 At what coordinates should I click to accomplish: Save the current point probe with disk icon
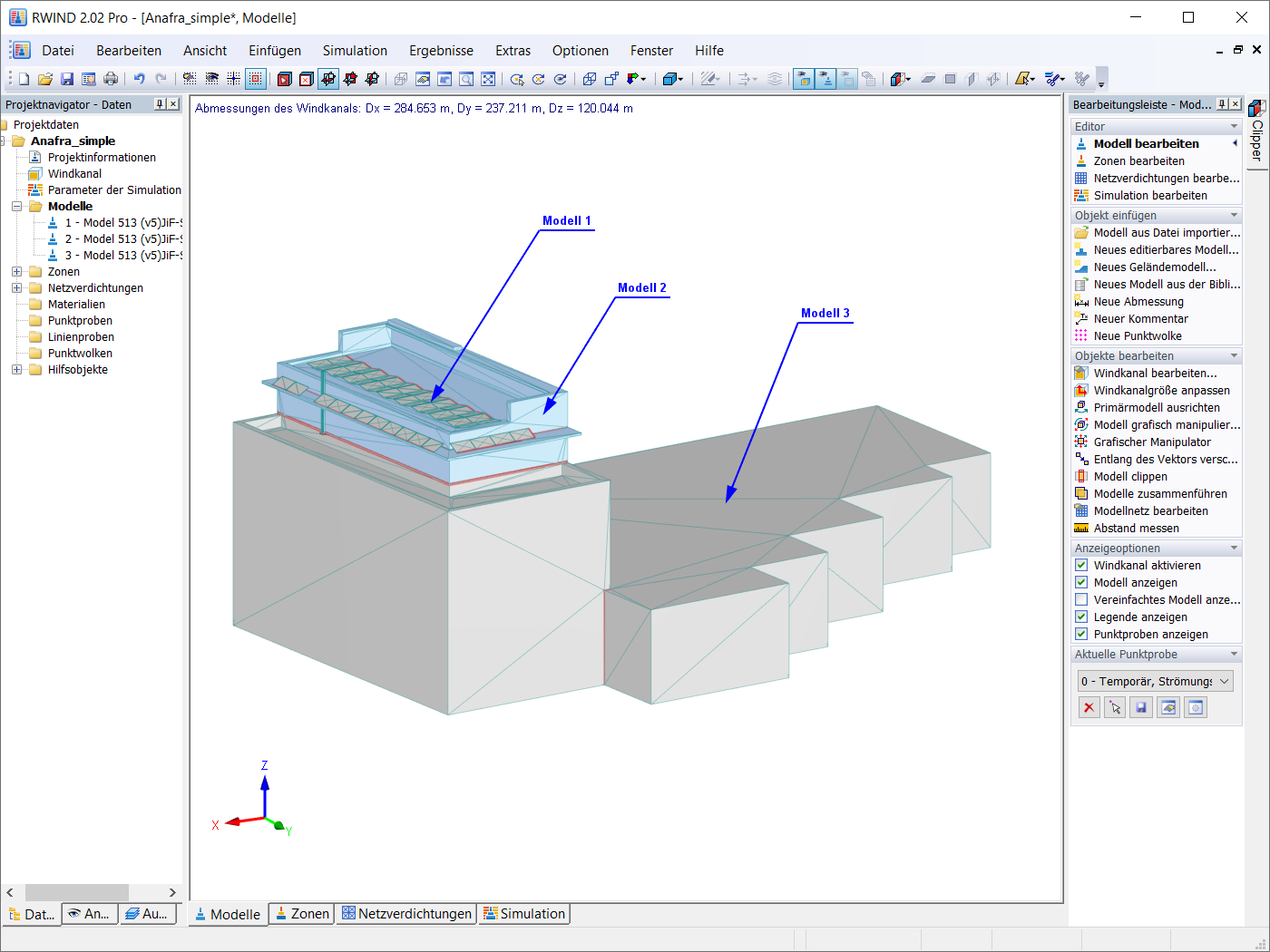[x=1141, y=707]
